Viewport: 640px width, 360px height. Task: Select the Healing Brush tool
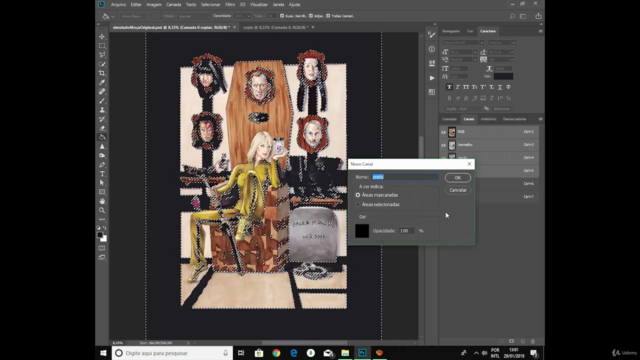102,91
